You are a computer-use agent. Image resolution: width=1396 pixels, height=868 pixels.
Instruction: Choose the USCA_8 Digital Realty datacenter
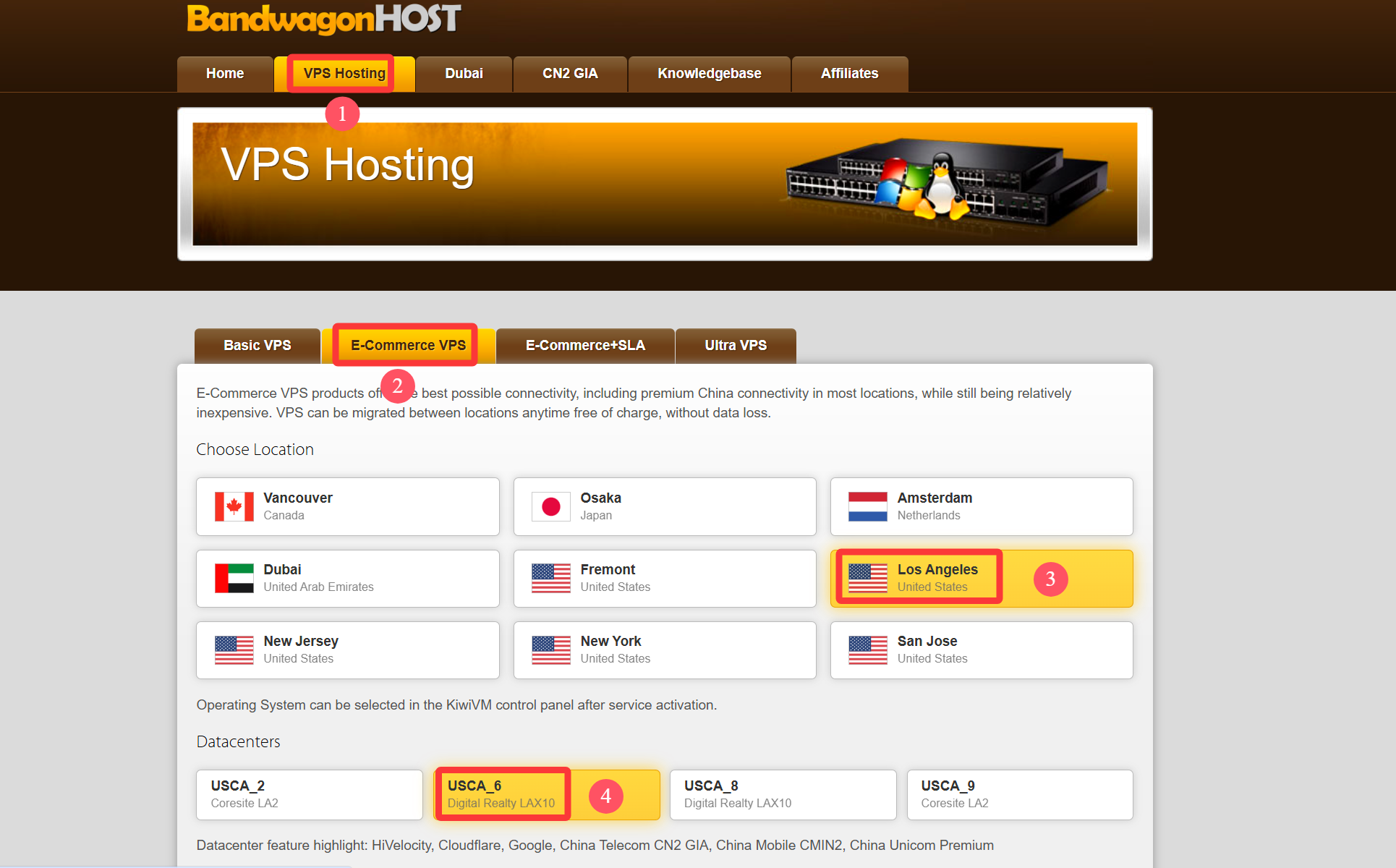click(782, 794)
